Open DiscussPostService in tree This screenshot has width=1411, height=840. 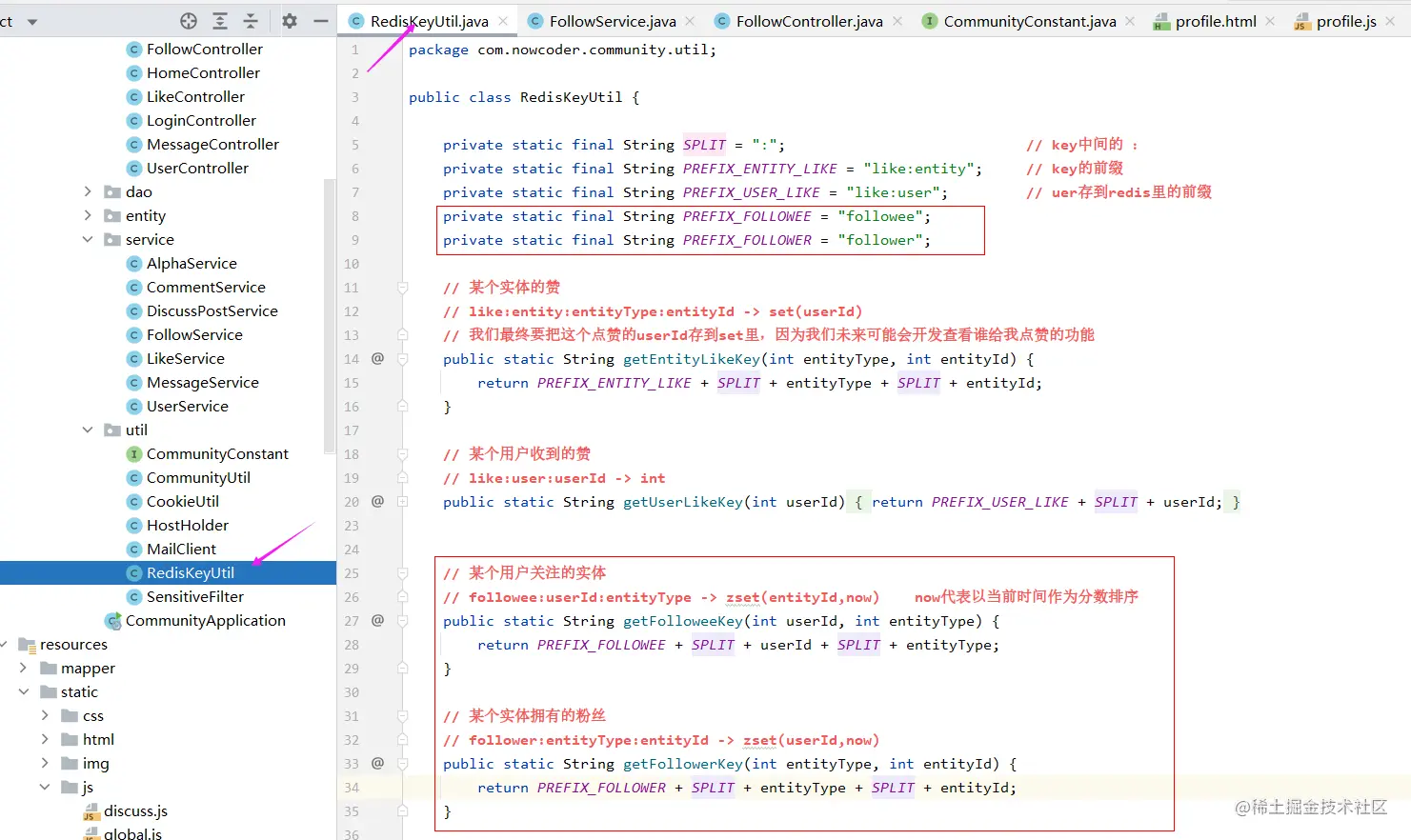click(212, 310)
